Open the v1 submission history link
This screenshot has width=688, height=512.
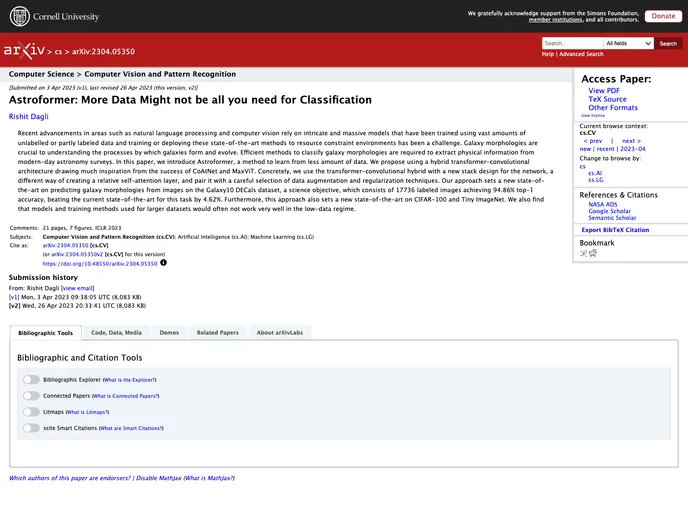(x=14, y=297)
